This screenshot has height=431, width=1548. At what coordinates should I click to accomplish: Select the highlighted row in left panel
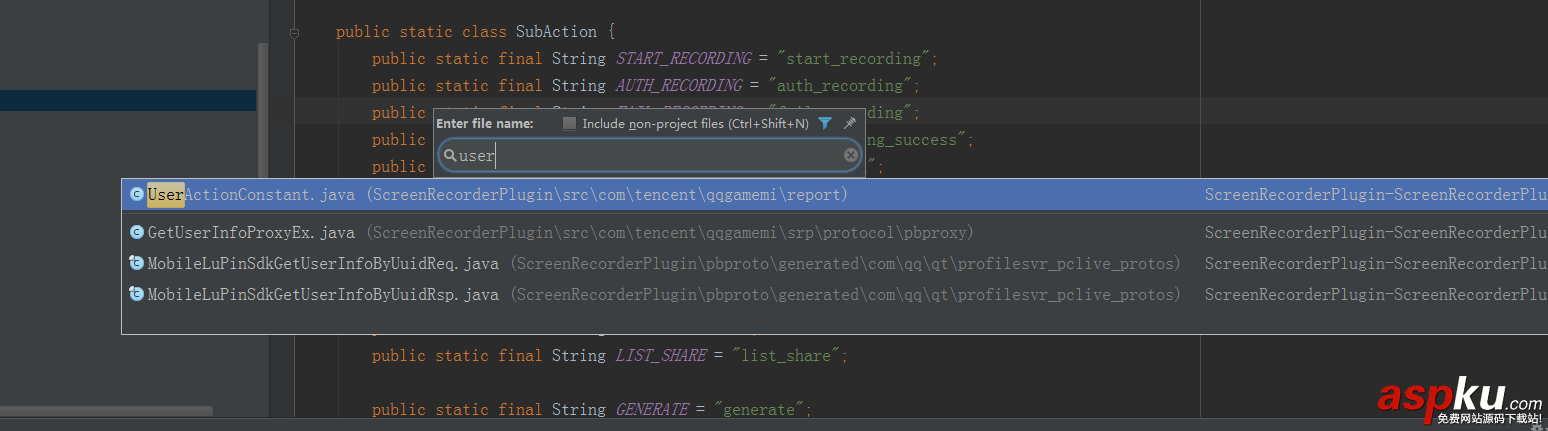[128, 100]
